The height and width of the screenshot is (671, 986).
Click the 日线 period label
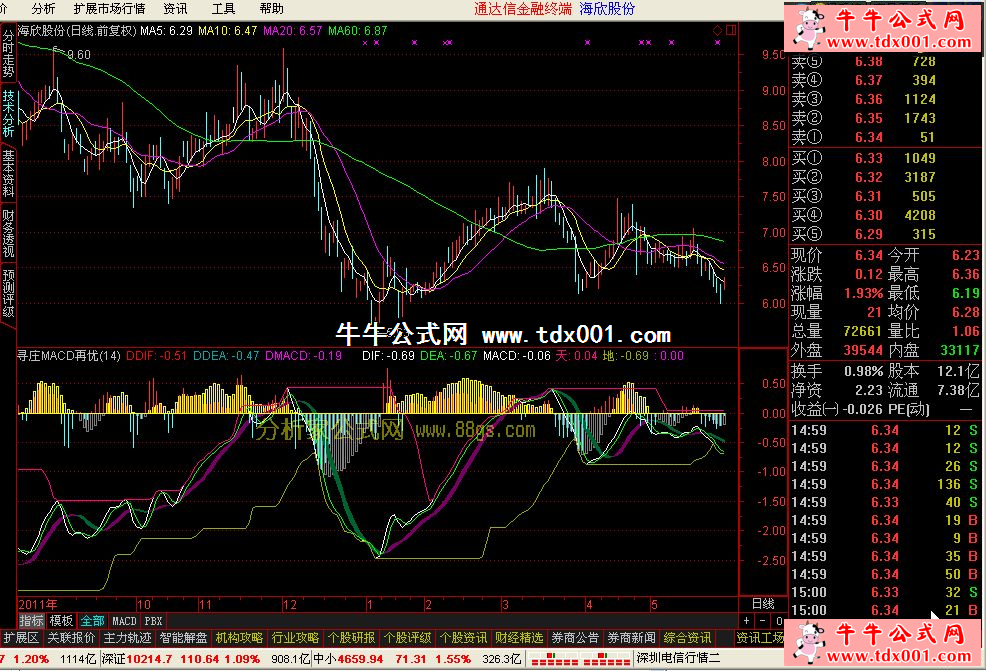pos(763,604)
